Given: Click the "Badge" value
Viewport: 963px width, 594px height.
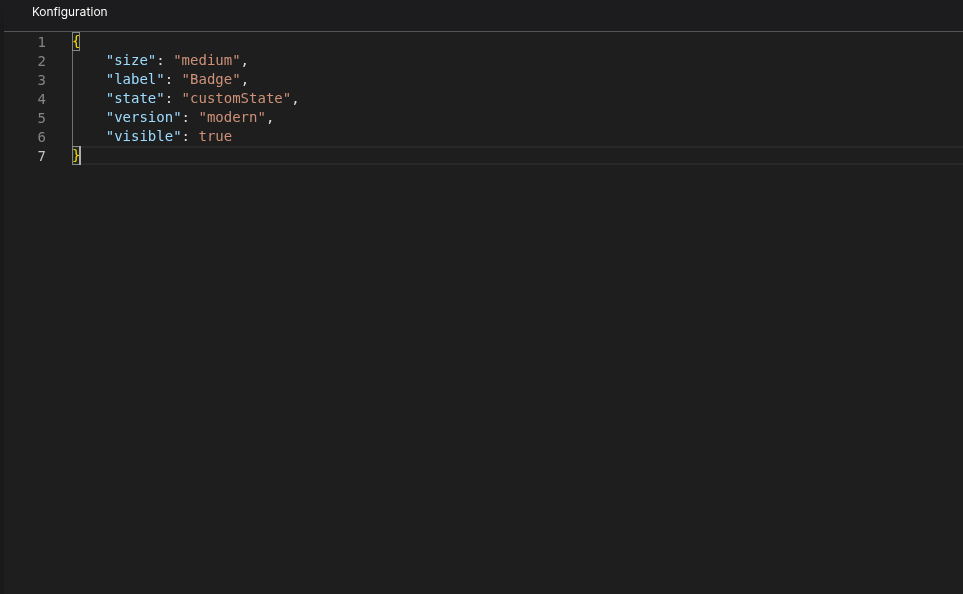Looking at the screenshot, I should [211, 80].
